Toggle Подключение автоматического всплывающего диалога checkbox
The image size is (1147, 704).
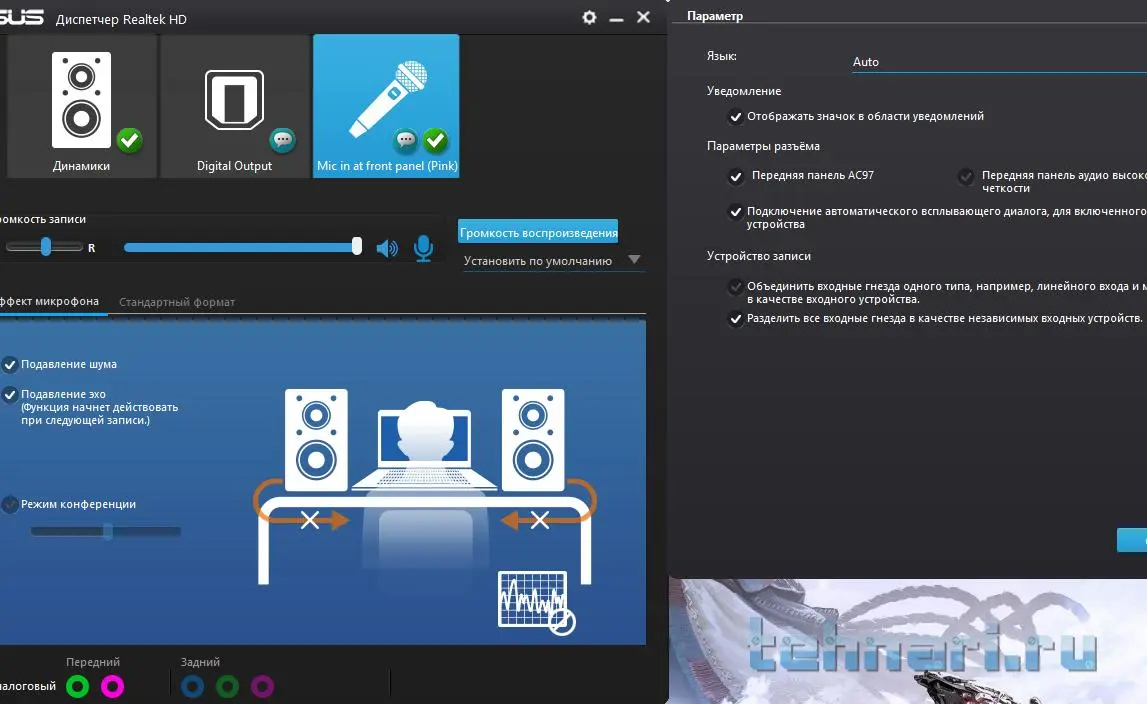click(735, 211)
